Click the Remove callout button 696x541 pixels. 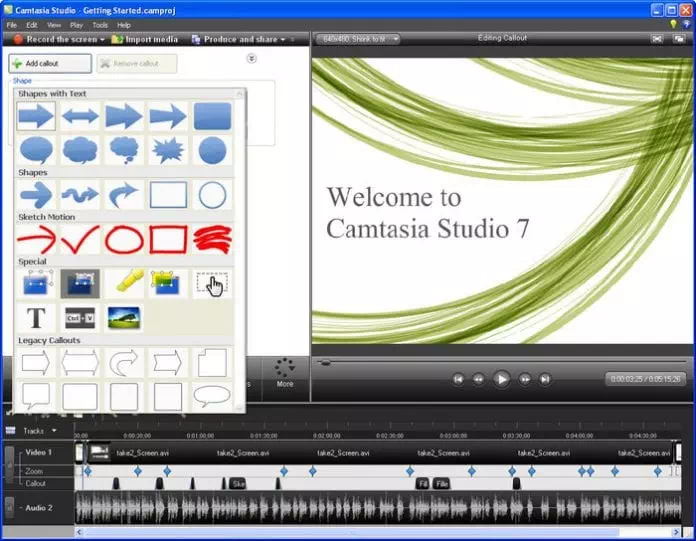[x=137, y=63]
